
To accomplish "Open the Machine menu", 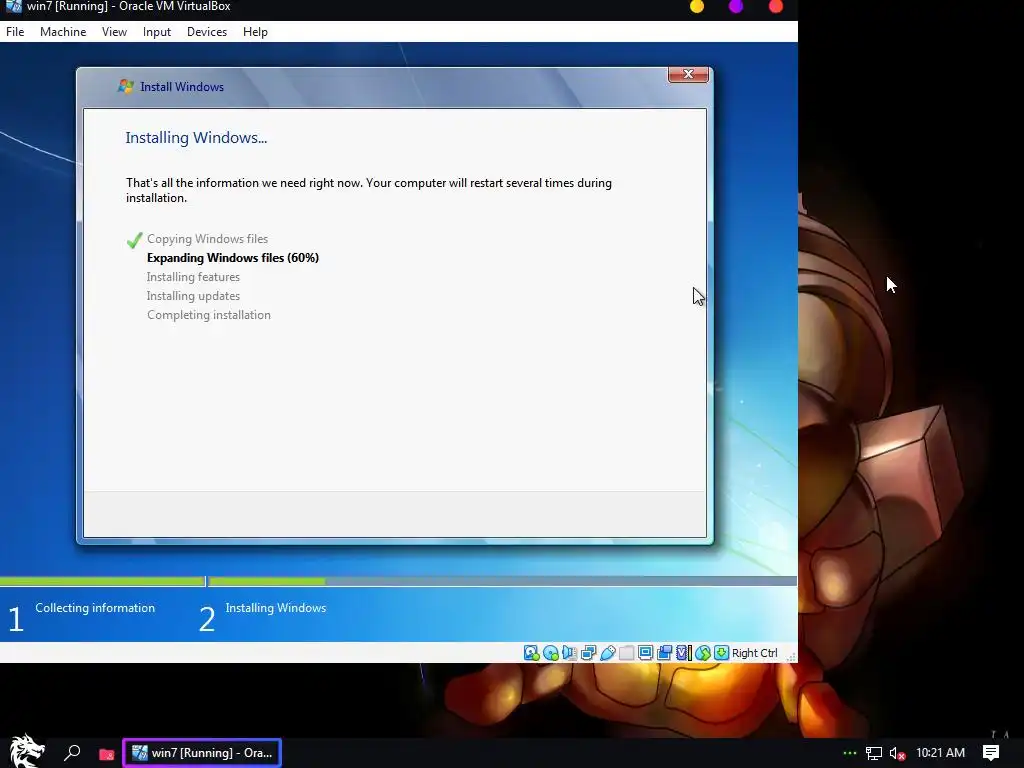I will click(x=63, y=31).
